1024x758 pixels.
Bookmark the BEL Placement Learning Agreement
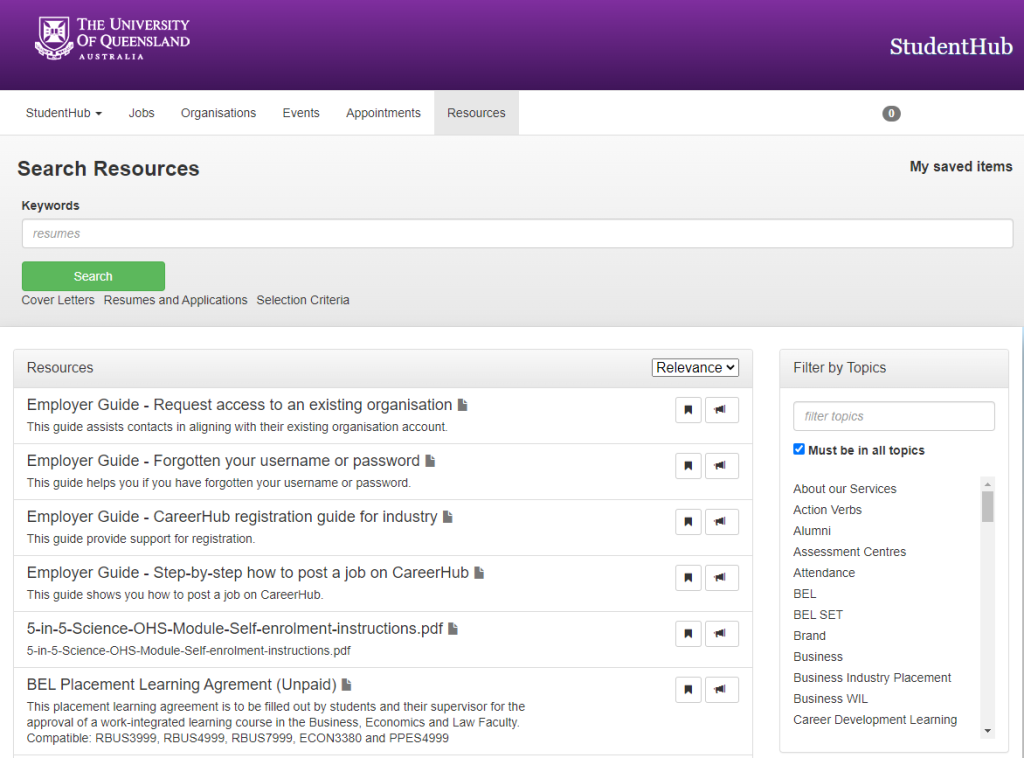(688, 689)
